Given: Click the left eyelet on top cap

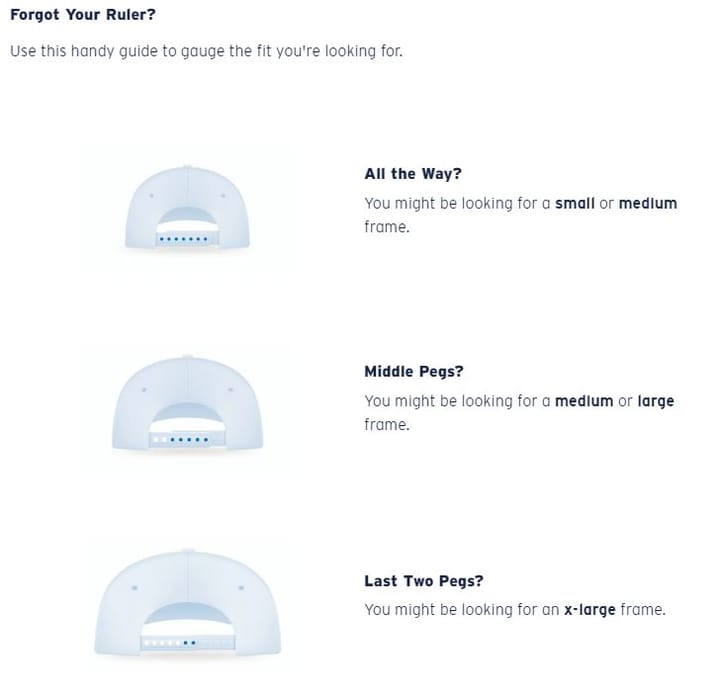Looking at the screenshot, I should coord(152,196).
